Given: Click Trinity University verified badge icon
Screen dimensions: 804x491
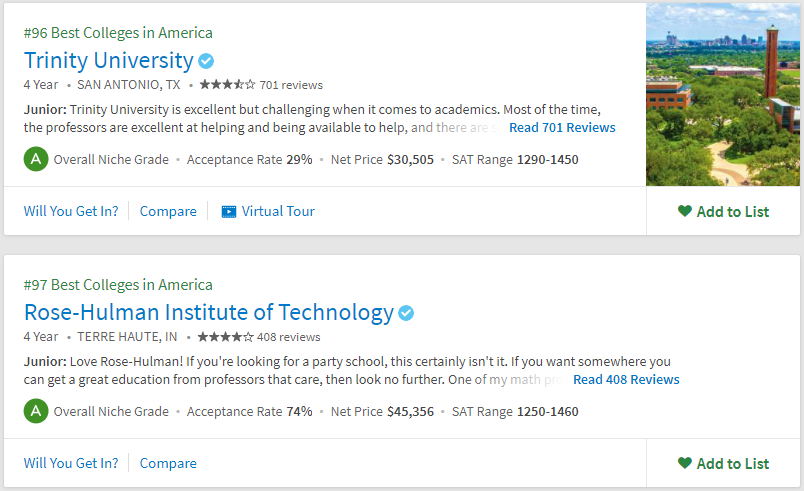Looking at the screenshot, I should pos(206,61).
